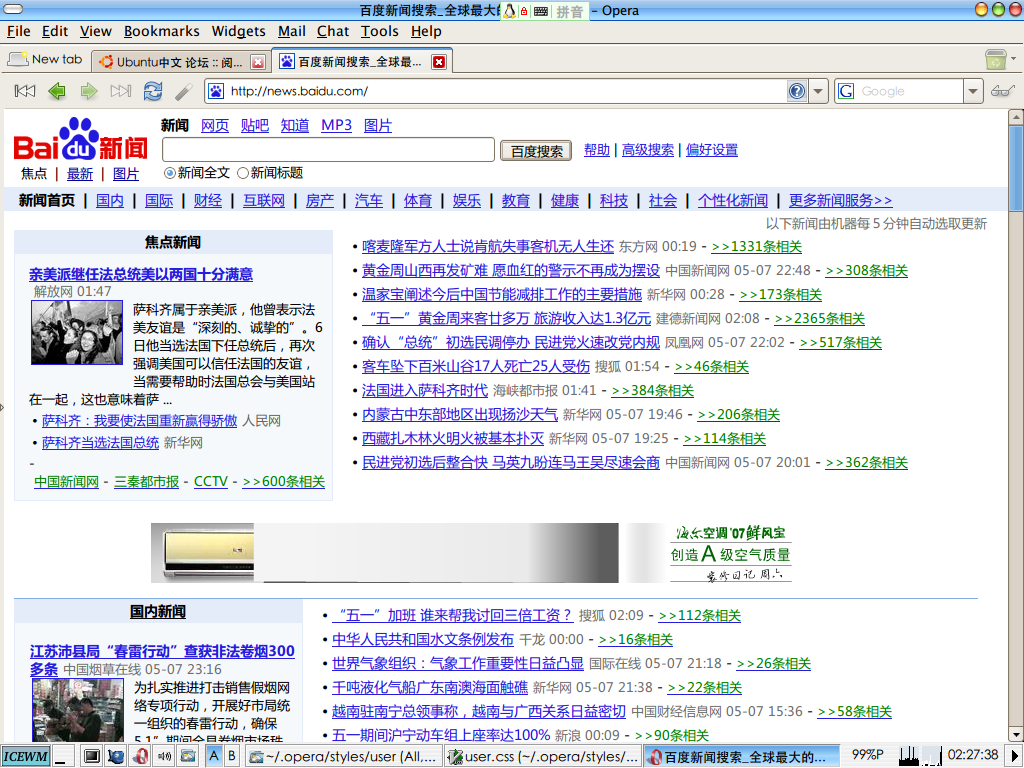Open the 焦点新闻 article photo thumbnail
The height and width of the screenshot is (768, 1024).
77,332
